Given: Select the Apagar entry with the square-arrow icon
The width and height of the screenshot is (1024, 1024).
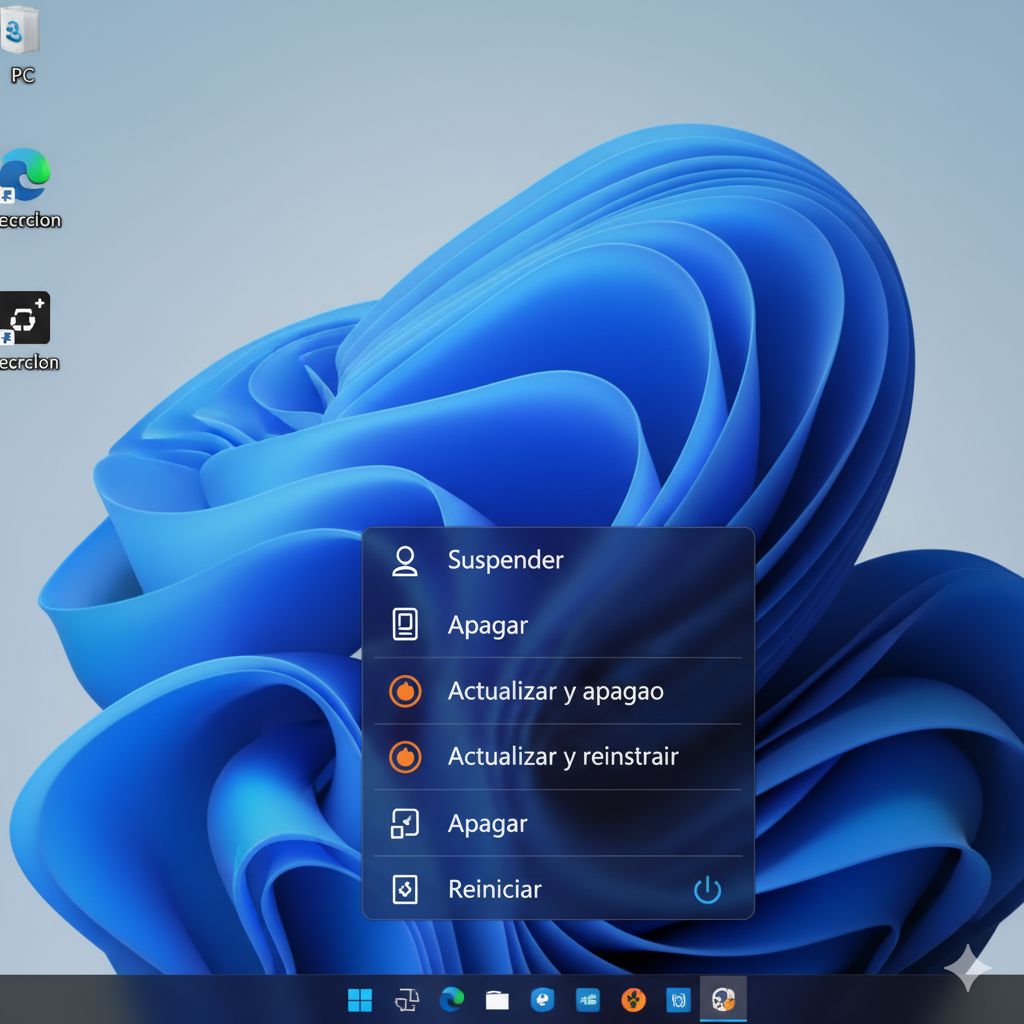Looking at the screenshot, I should [558, 824].
